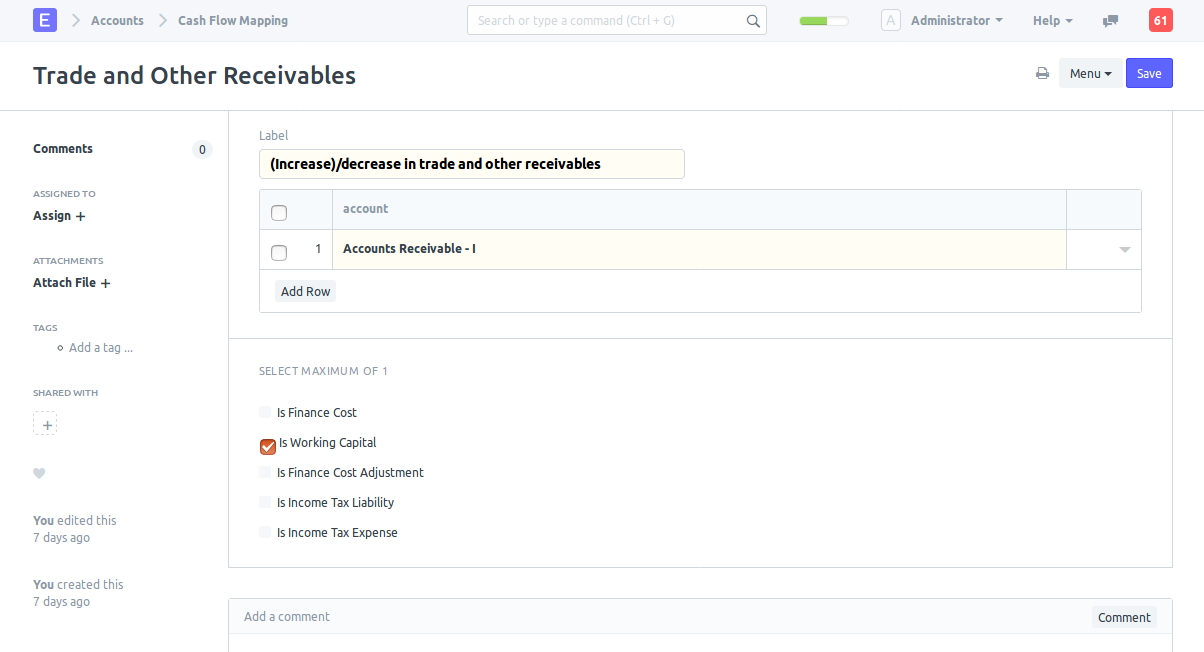Navigate to Cash Flow Mapping breadcrumb
Screen dimensions: 1204x652
coord(233,21)
